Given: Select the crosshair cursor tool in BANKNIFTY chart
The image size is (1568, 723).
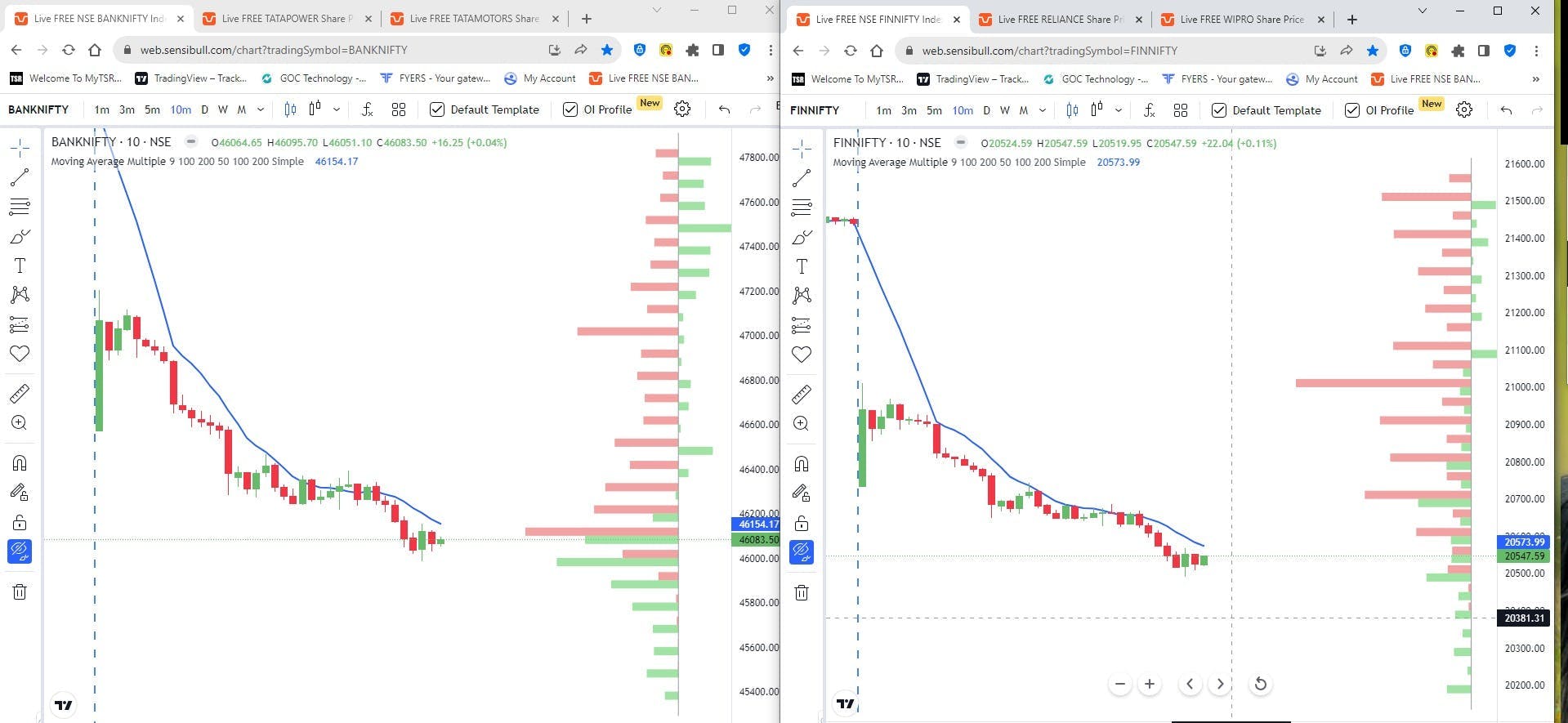Looking at the screenshot, I should tap(20, 147).
